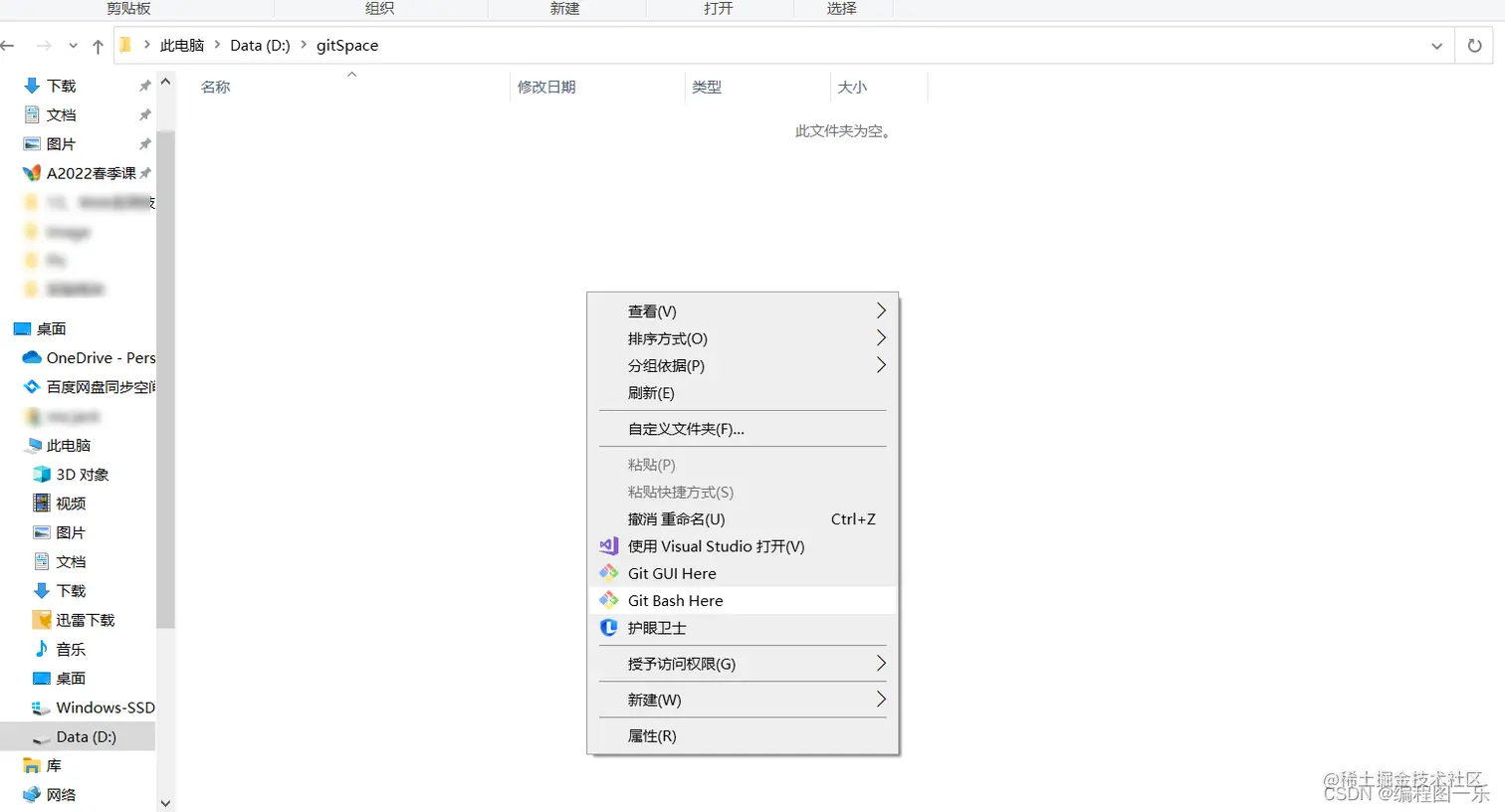The width and height of the screenshot is (1505, 812).
Task: Open pinned A2022春季课 quick access item
Action: click(x=87, y=173)
